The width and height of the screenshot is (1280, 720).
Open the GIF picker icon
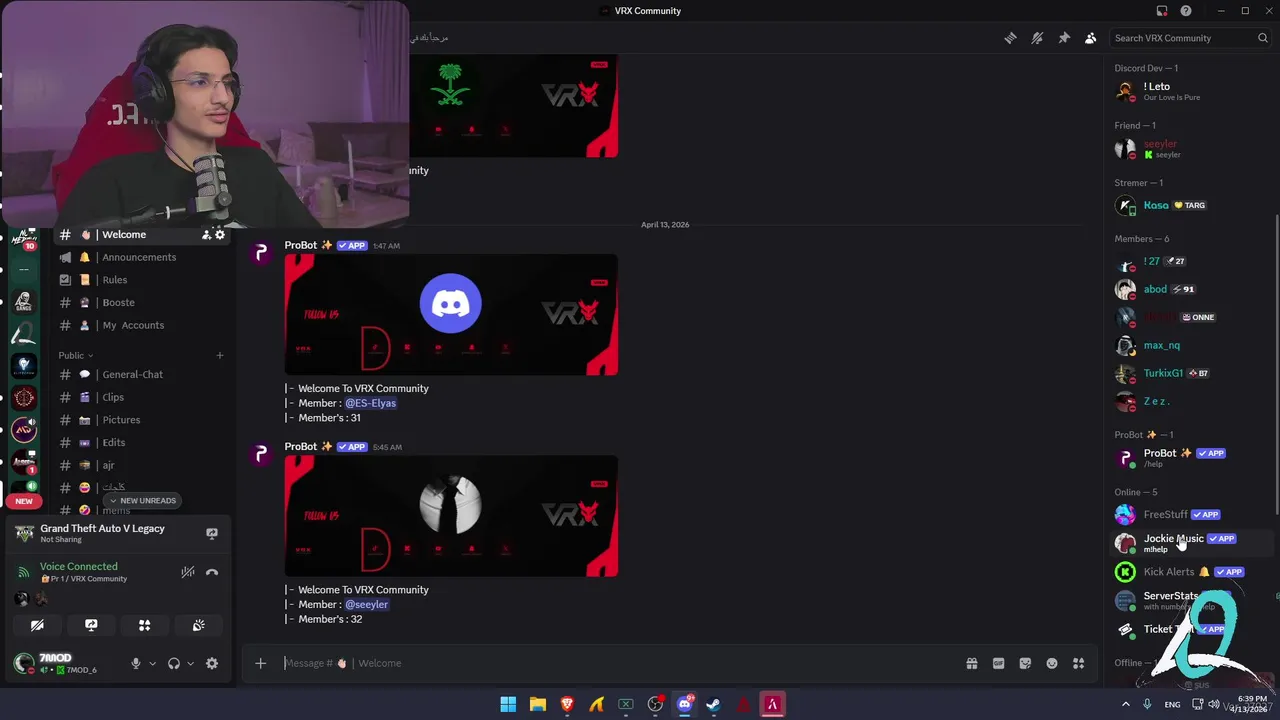click(x=998, y=663)
